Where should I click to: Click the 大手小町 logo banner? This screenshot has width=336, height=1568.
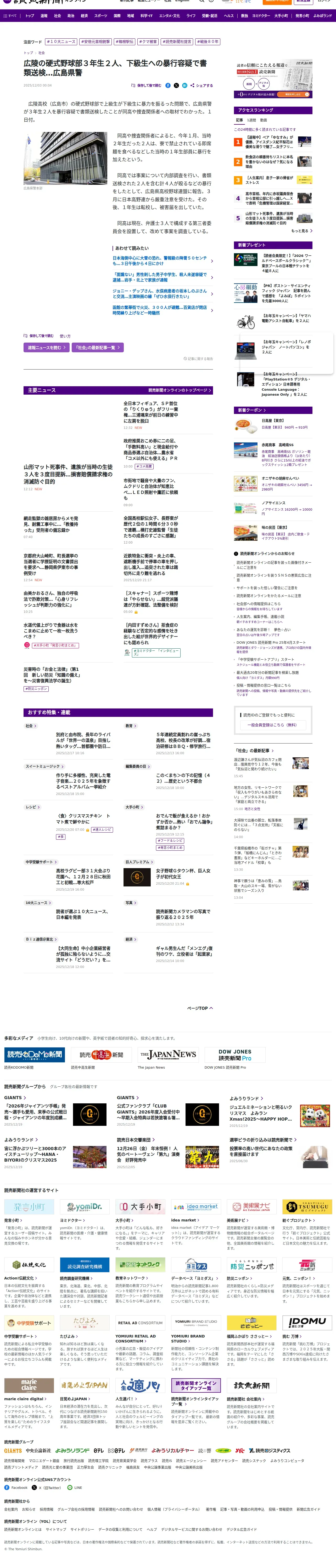pyautogui.click(x=140, y=1206)
